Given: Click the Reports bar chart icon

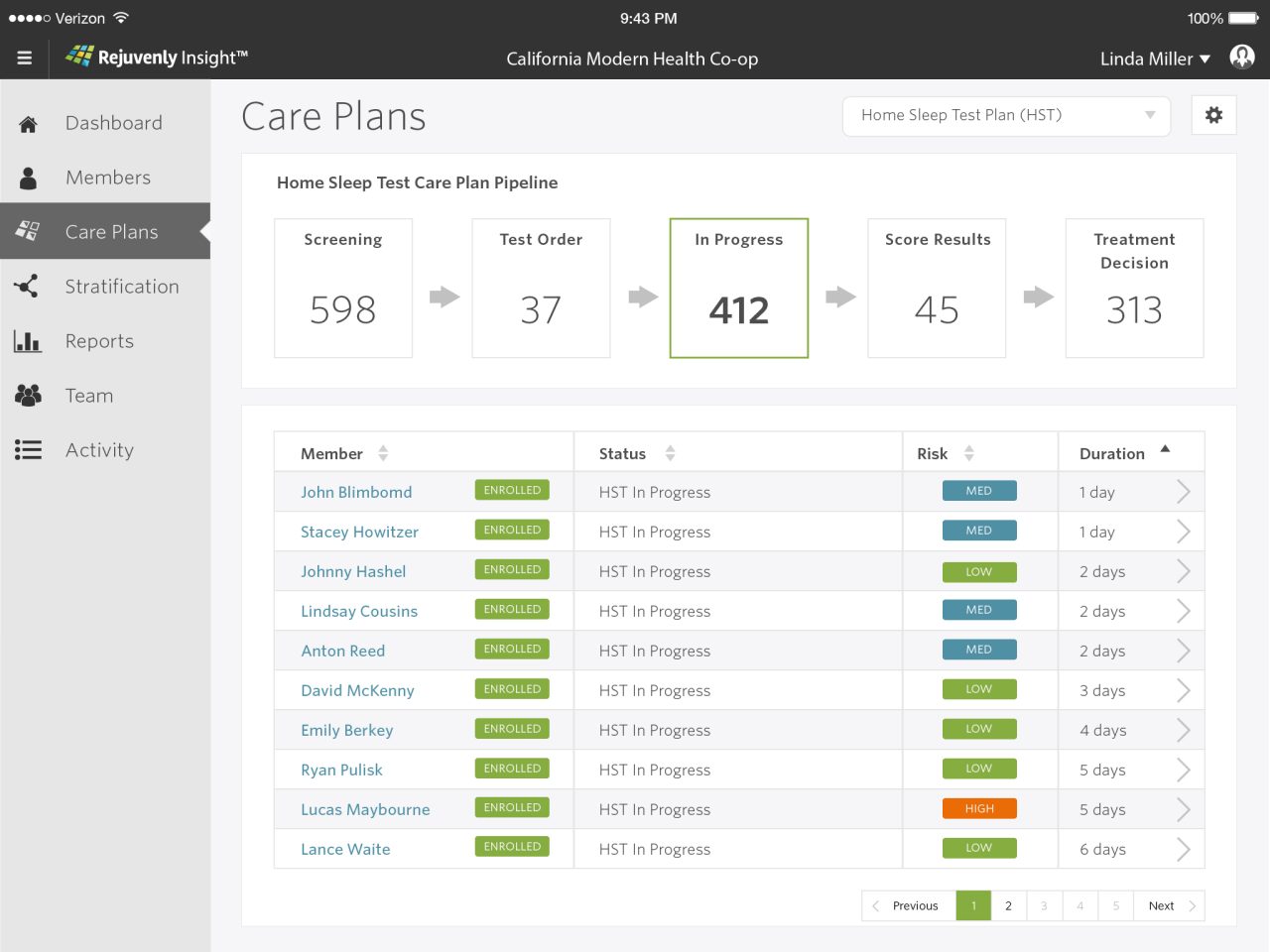Looking at the screenshot, I should click(27, 341).
